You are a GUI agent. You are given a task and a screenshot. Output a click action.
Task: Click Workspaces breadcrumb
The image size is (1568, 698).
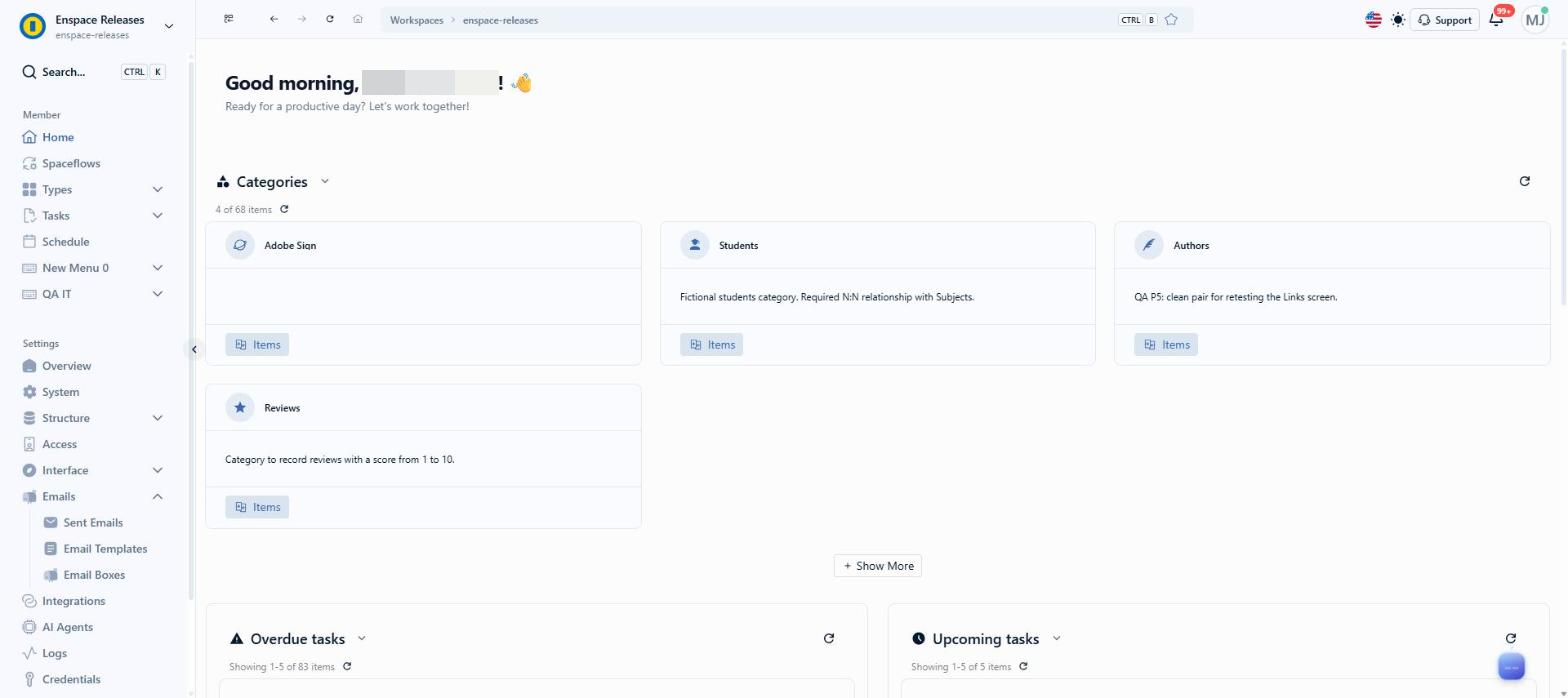point(416,20)
